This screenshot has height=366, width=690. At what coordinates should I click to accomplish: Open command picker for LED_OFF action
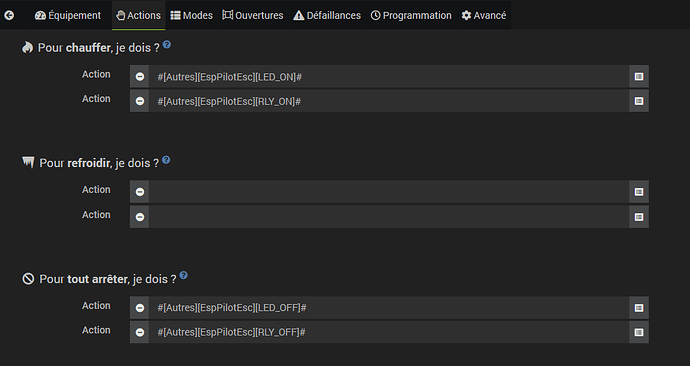point(639,308)
